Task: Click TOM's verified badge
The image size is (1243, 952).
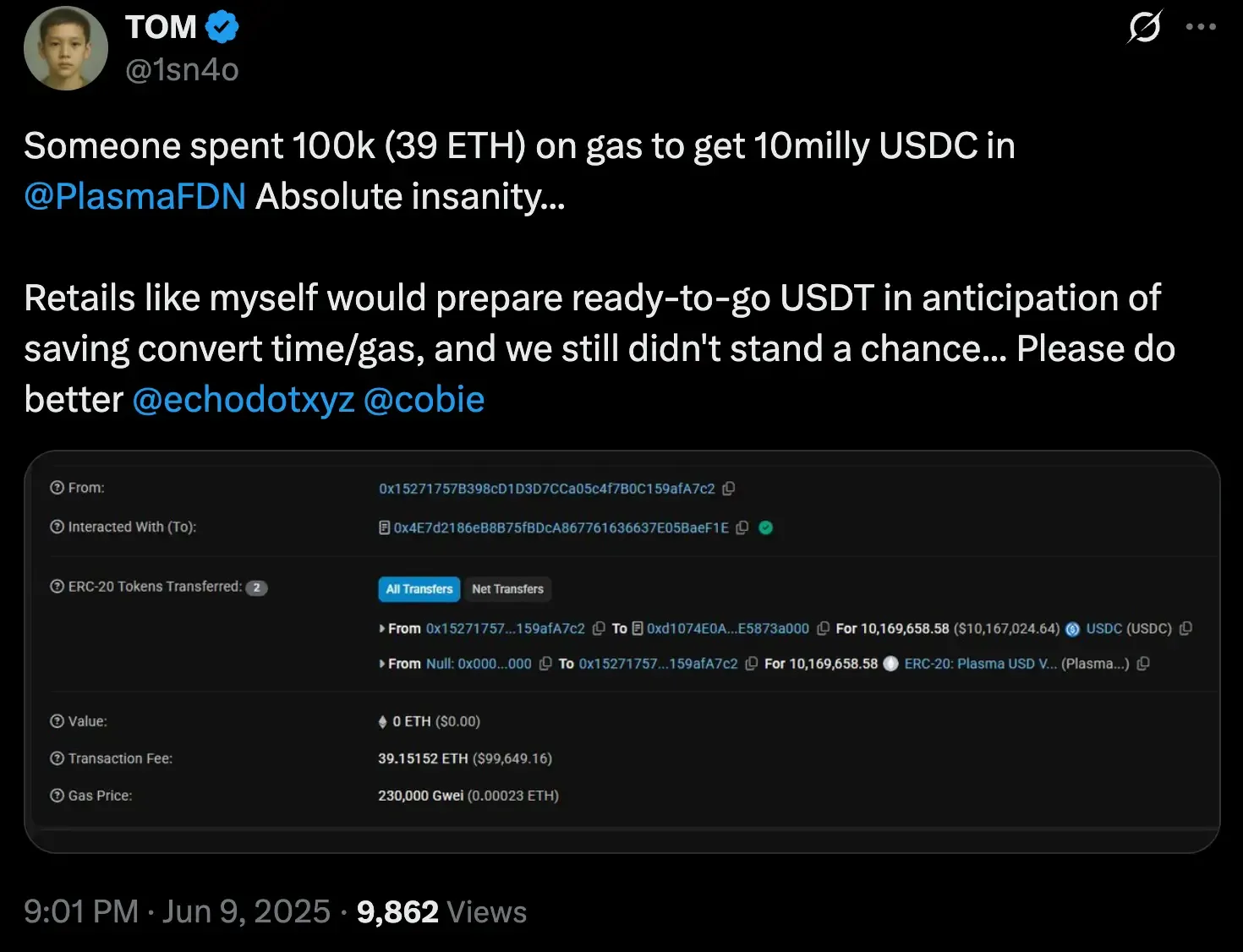Action: pos(222,27)
